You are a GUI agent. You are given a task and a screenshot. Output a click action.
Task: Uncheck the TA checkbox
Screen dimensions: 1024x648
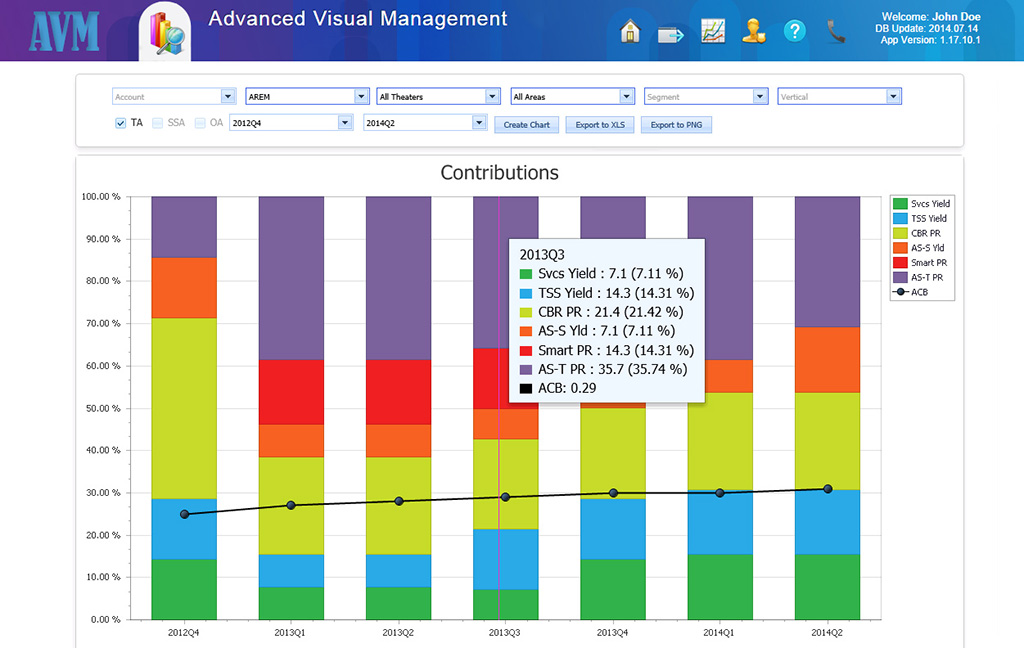pyautogui.click(x=121, y=123)
